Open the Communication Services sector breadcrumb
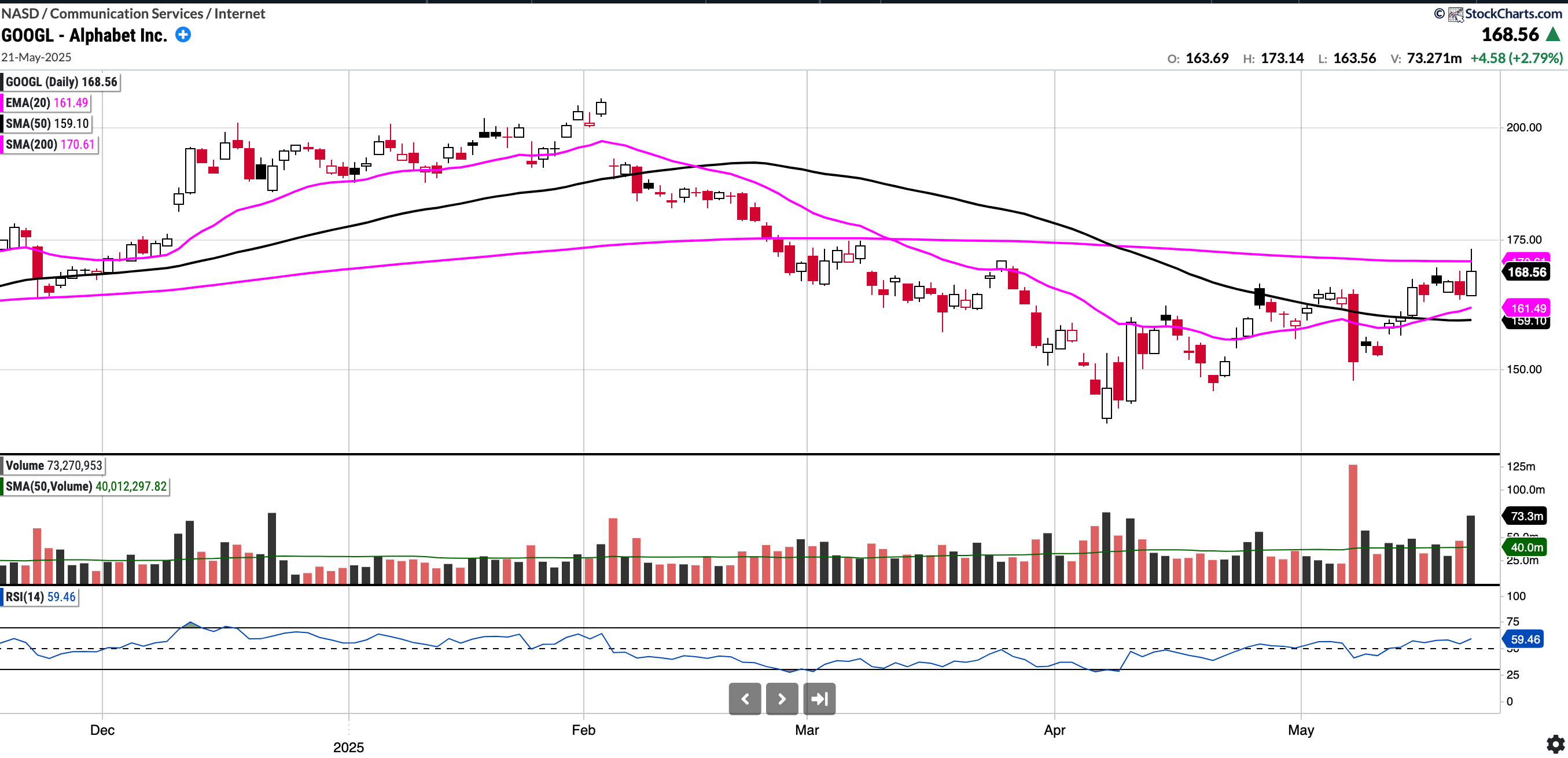This screenshot has height=758, width=1568. (x=126, y=13)
